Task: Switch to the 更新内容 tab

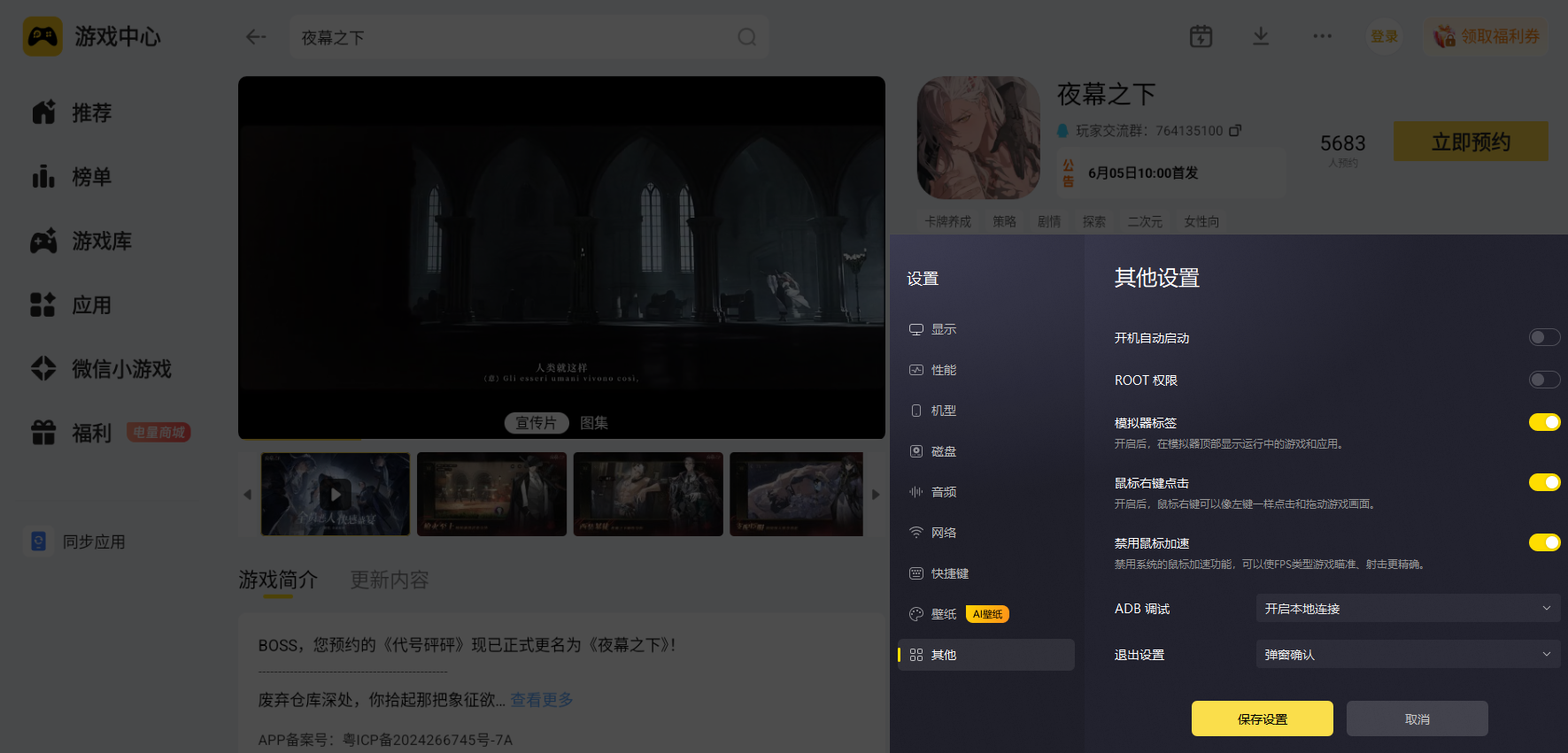Action: [x=390, y=580]
